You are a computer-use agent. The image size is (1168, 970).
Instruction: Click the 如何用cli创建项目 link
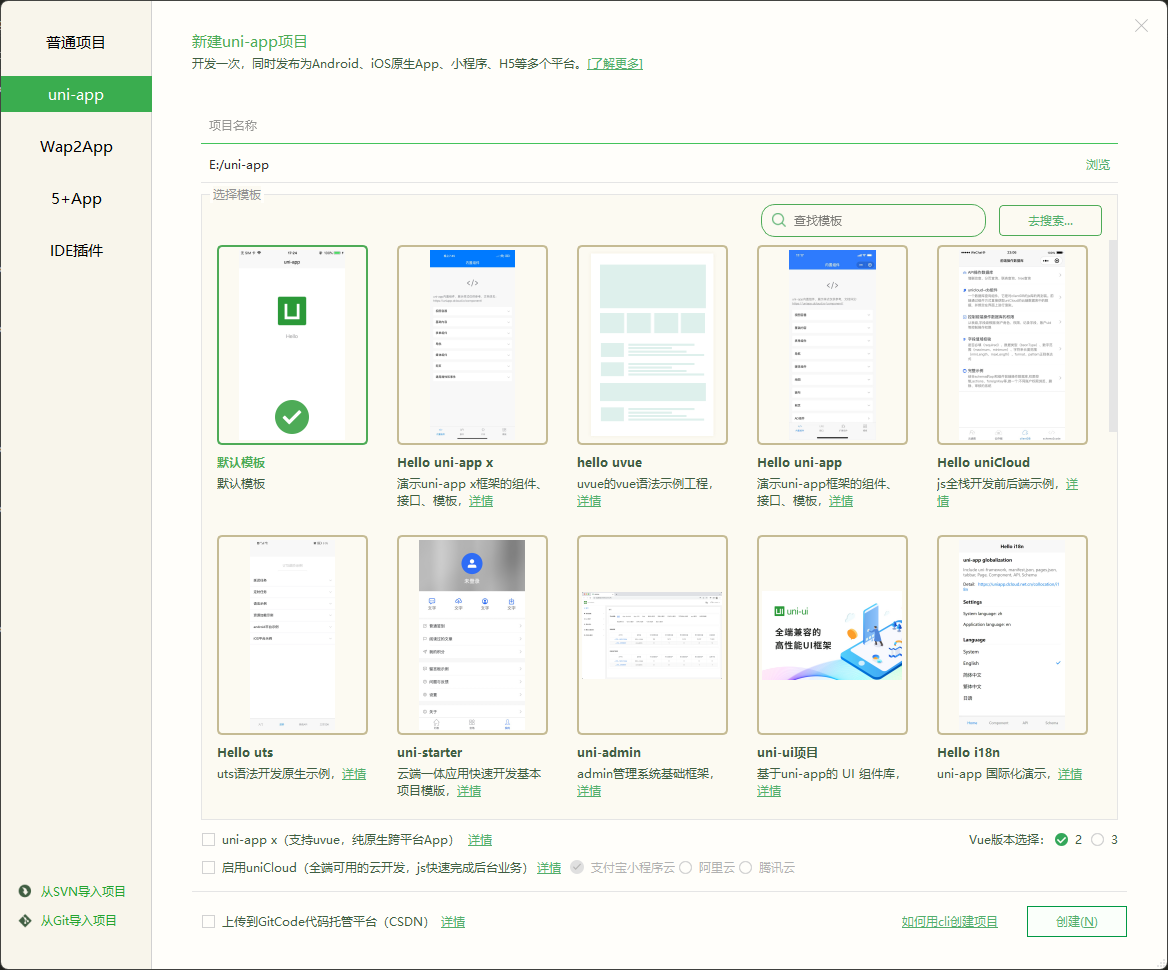[949, 921]
